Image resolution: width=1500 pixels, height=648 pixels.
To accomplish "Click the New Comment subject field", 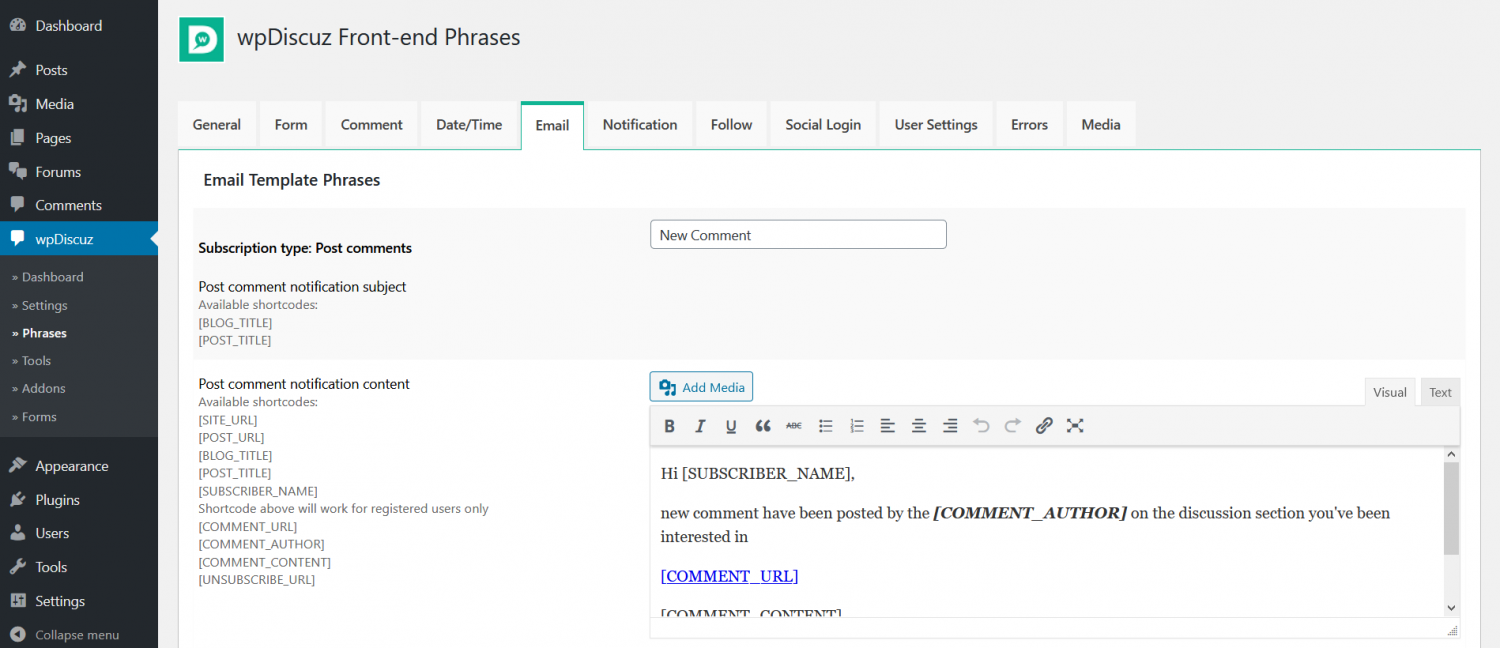I will 798,234.
